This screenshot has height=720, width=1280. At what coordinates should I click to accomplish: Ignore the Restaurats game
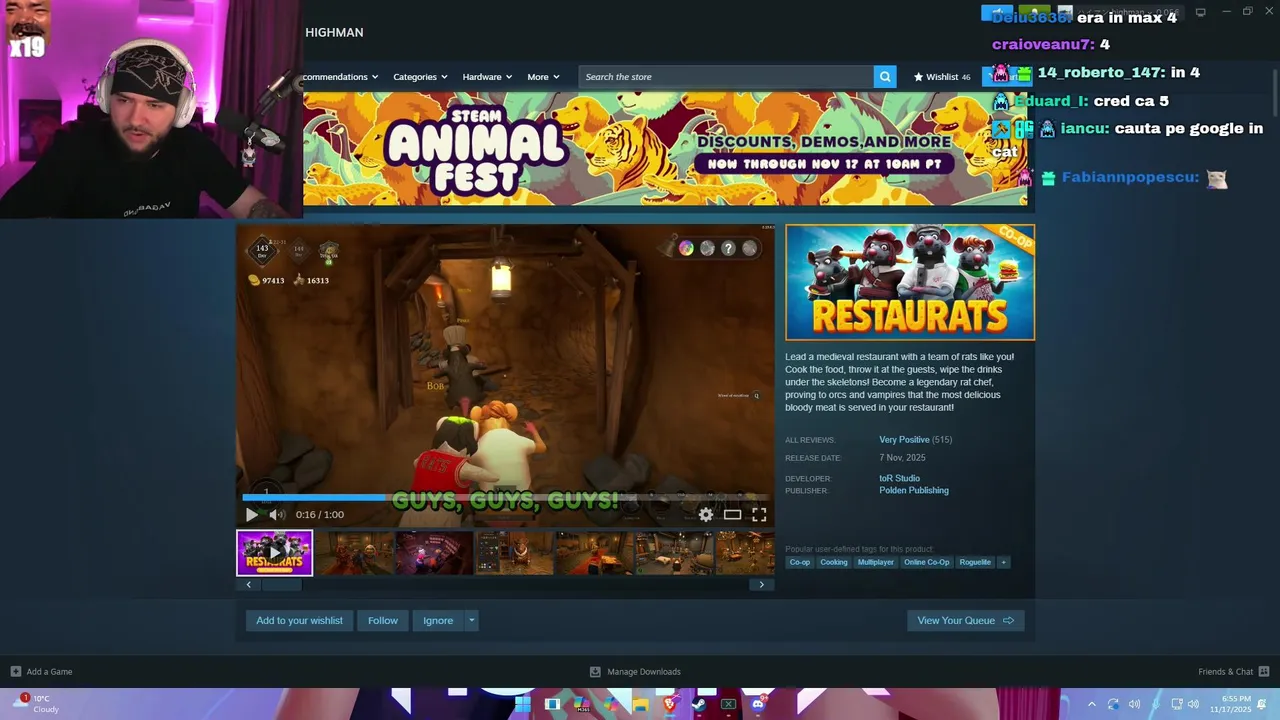coord(438,620)
